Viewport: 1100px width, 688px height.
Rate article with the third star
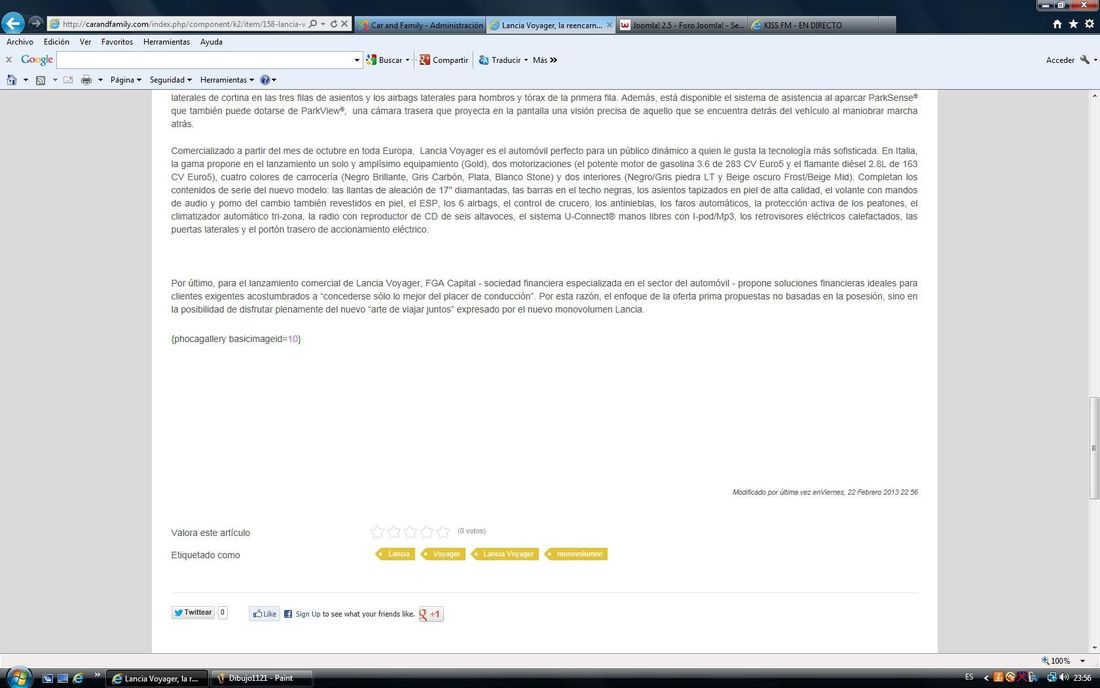[410, 532]
